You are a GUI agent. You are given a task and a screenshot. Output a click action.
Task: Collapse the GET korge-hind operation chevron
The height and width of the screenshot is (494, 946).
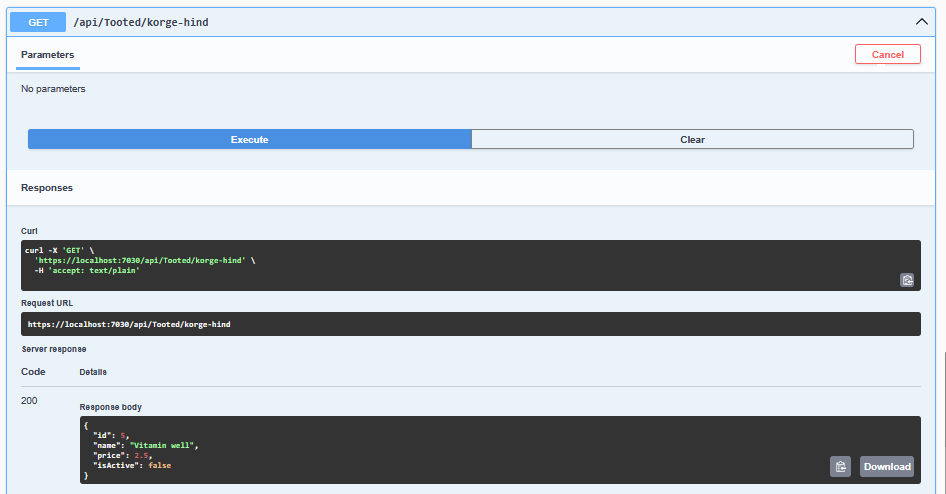(x=921, y=21)
